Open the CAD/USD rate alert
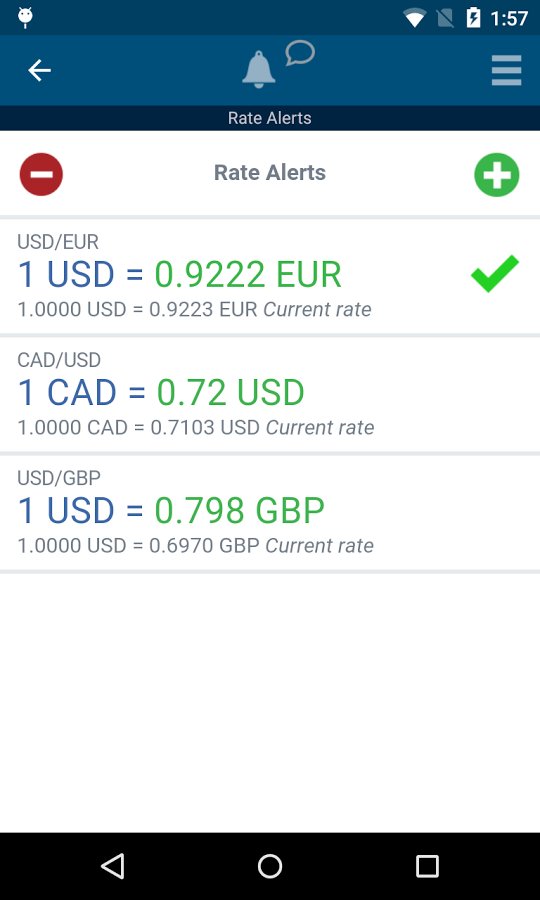The width and height of the screenshot is (540, 900). coord(270,395)
